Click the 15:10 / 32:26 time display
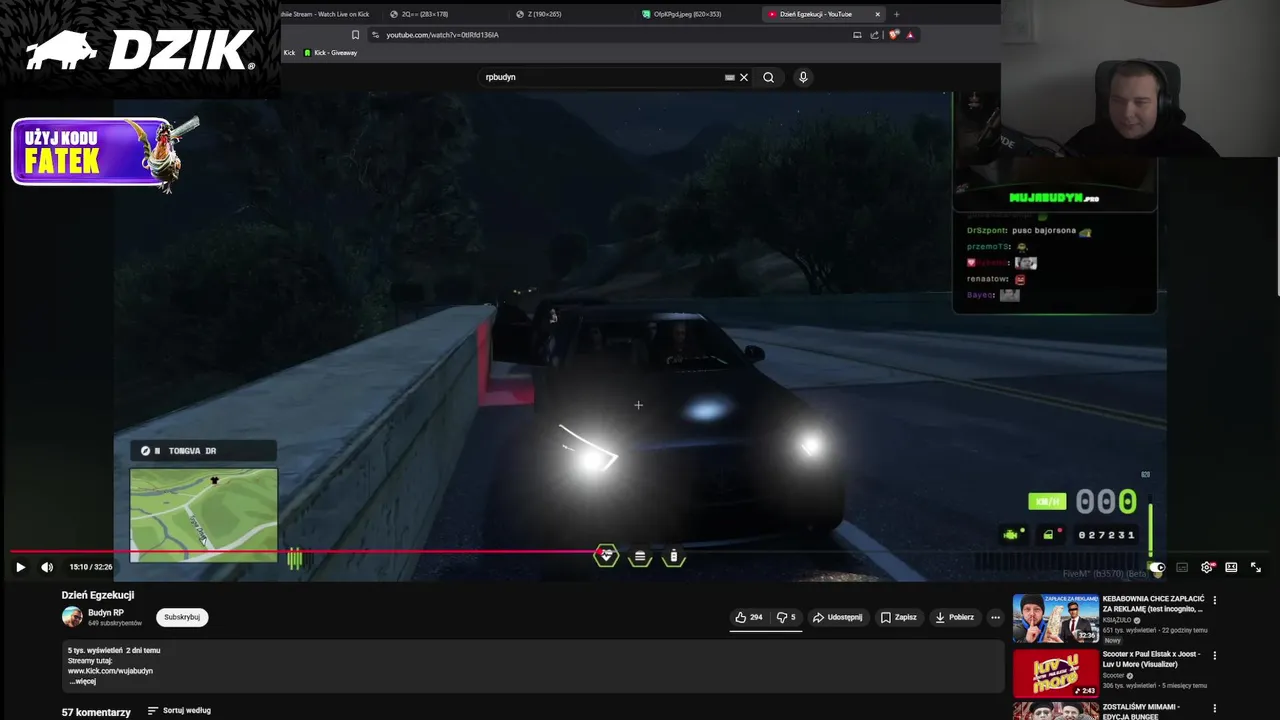1280x720 pixels. 92,567
